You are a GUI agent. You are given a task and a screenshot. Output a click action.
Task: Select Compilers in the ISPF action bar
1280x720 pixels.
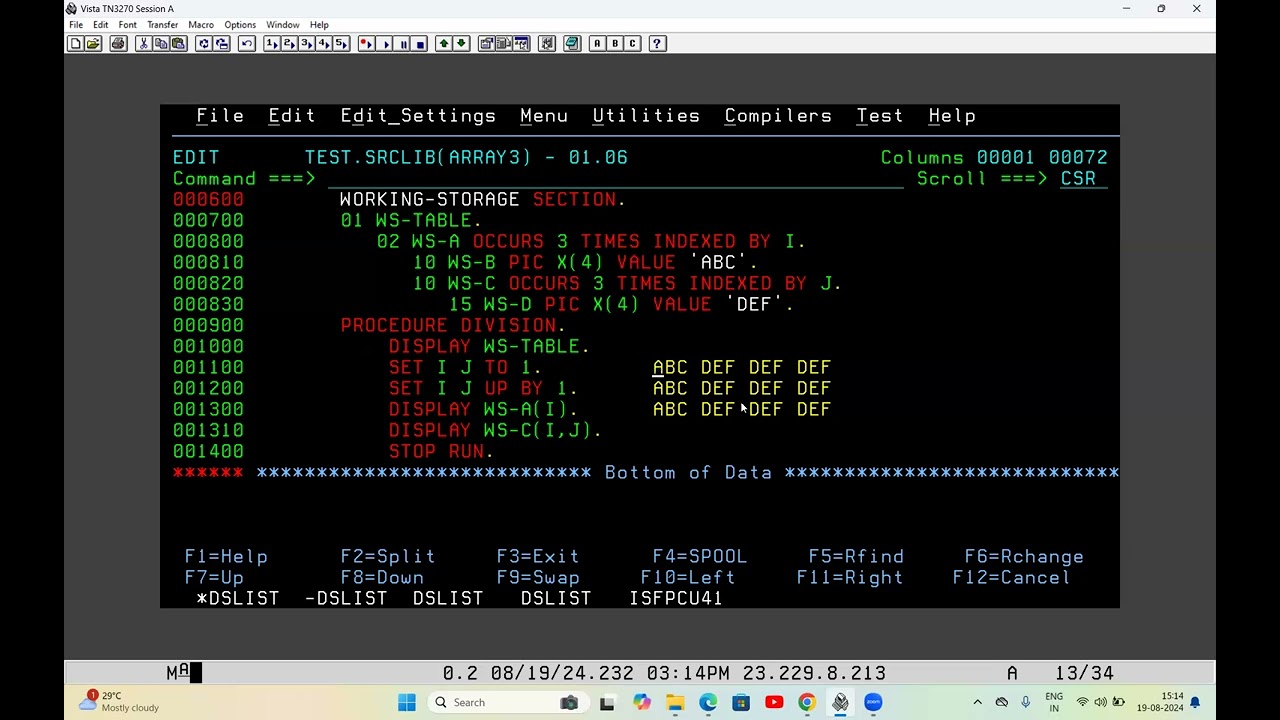(778, 116)
